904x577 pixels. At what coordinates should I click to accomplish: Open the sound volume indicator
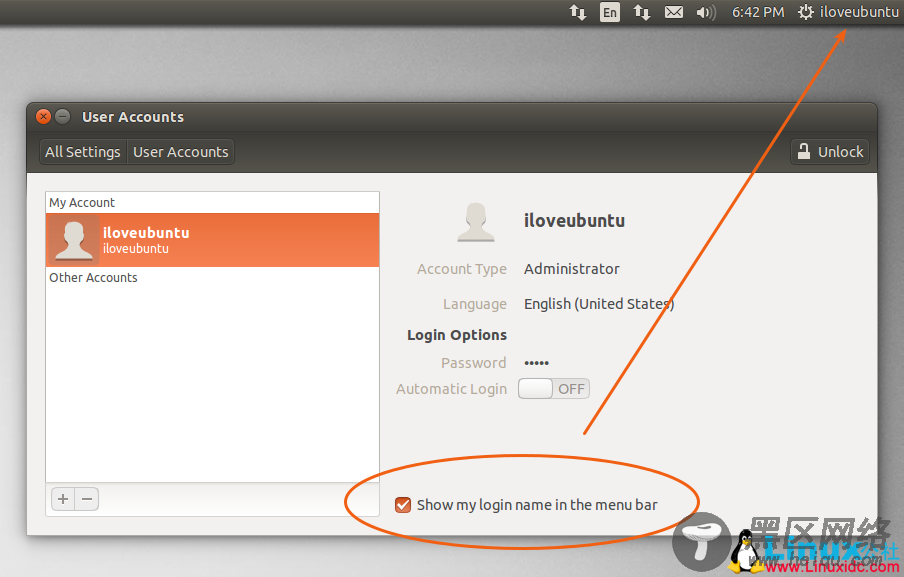706,12
